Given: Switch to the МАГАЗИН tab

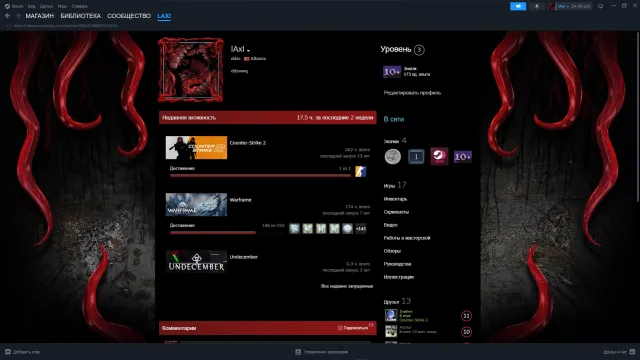Looking at the screenshot, I should [40, 16].
